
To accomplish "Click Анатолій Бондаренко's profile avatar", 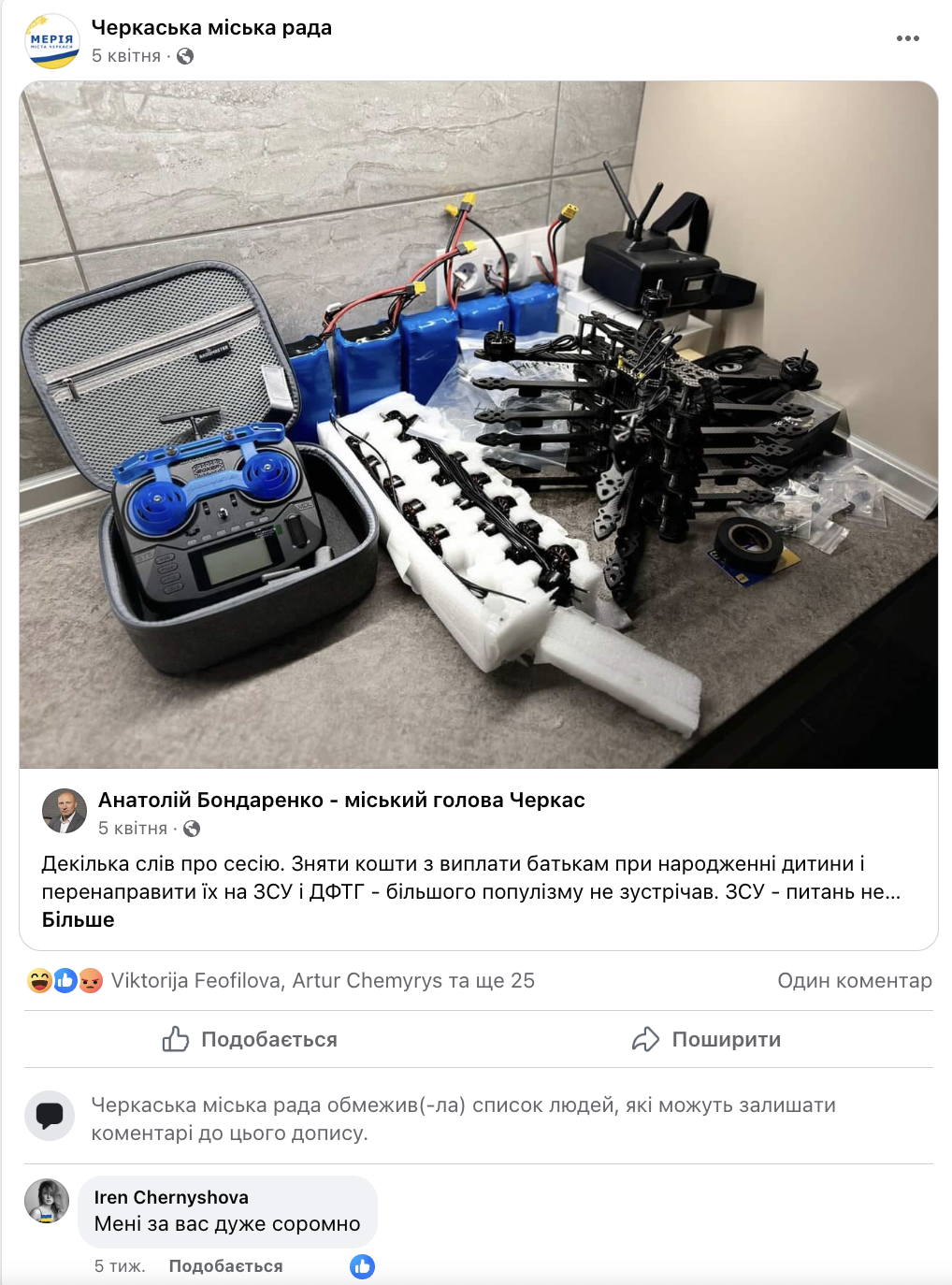I will click(x=65, y=810).
